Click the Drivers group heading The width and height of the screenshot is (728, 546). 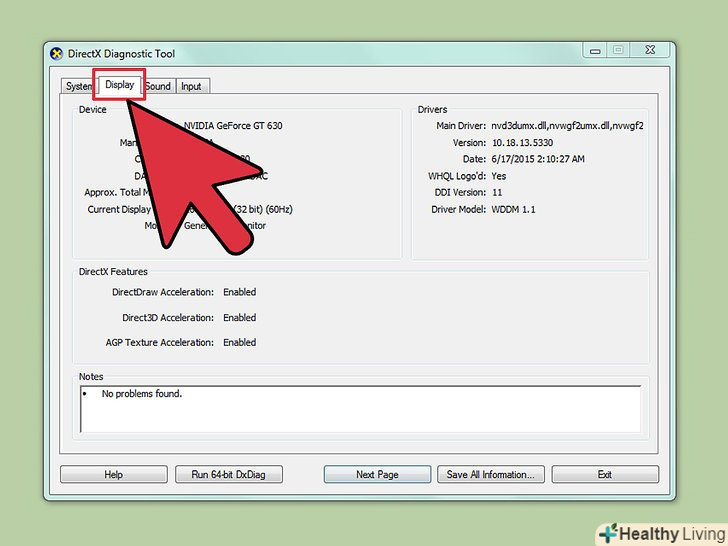tap(432, 110)
